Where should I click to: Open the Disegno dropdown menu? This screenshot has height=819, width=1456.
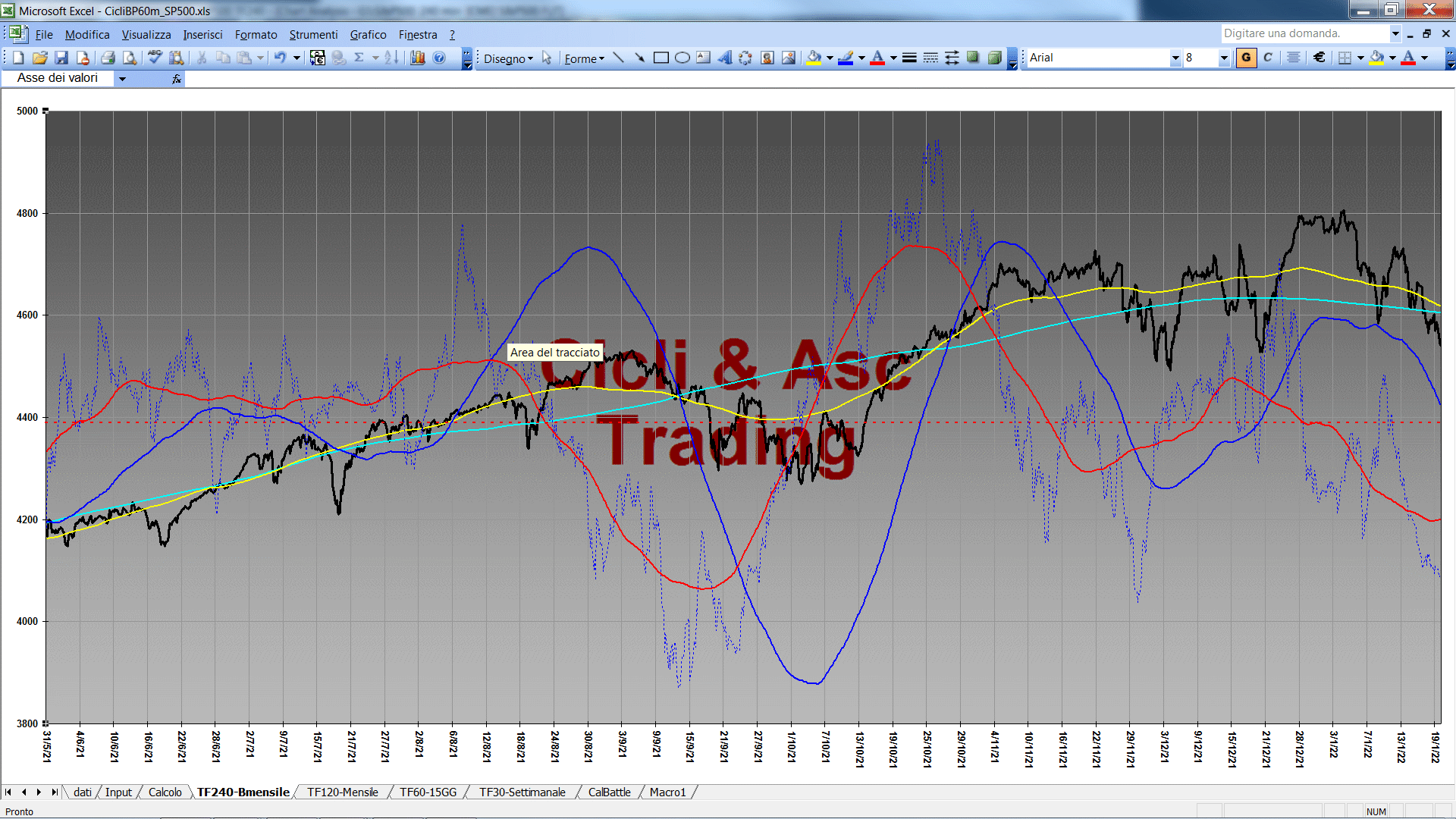508,58
